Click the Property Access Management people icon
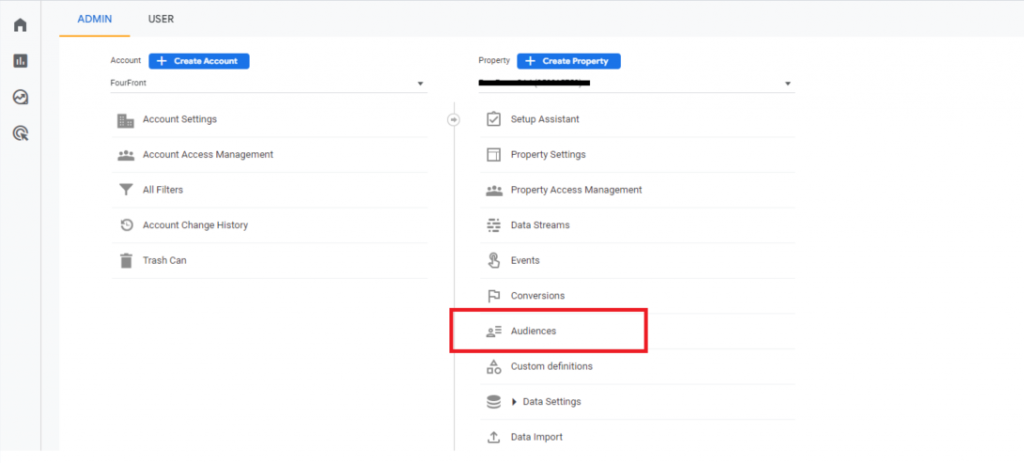1024x463 pixels. point(494,191)
